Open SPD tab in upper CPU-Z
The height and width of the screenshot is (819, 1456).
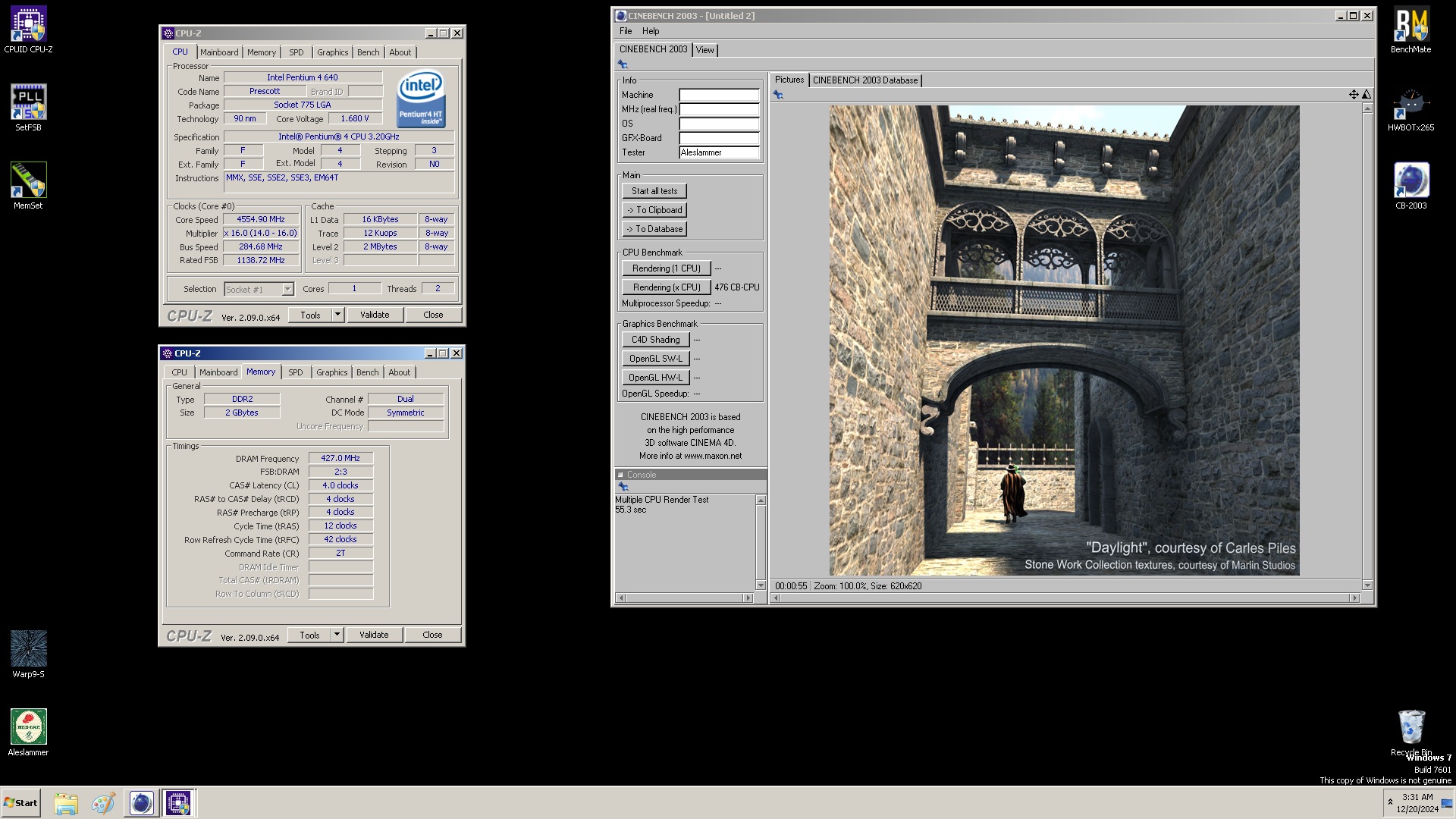[x=297, y=52]
